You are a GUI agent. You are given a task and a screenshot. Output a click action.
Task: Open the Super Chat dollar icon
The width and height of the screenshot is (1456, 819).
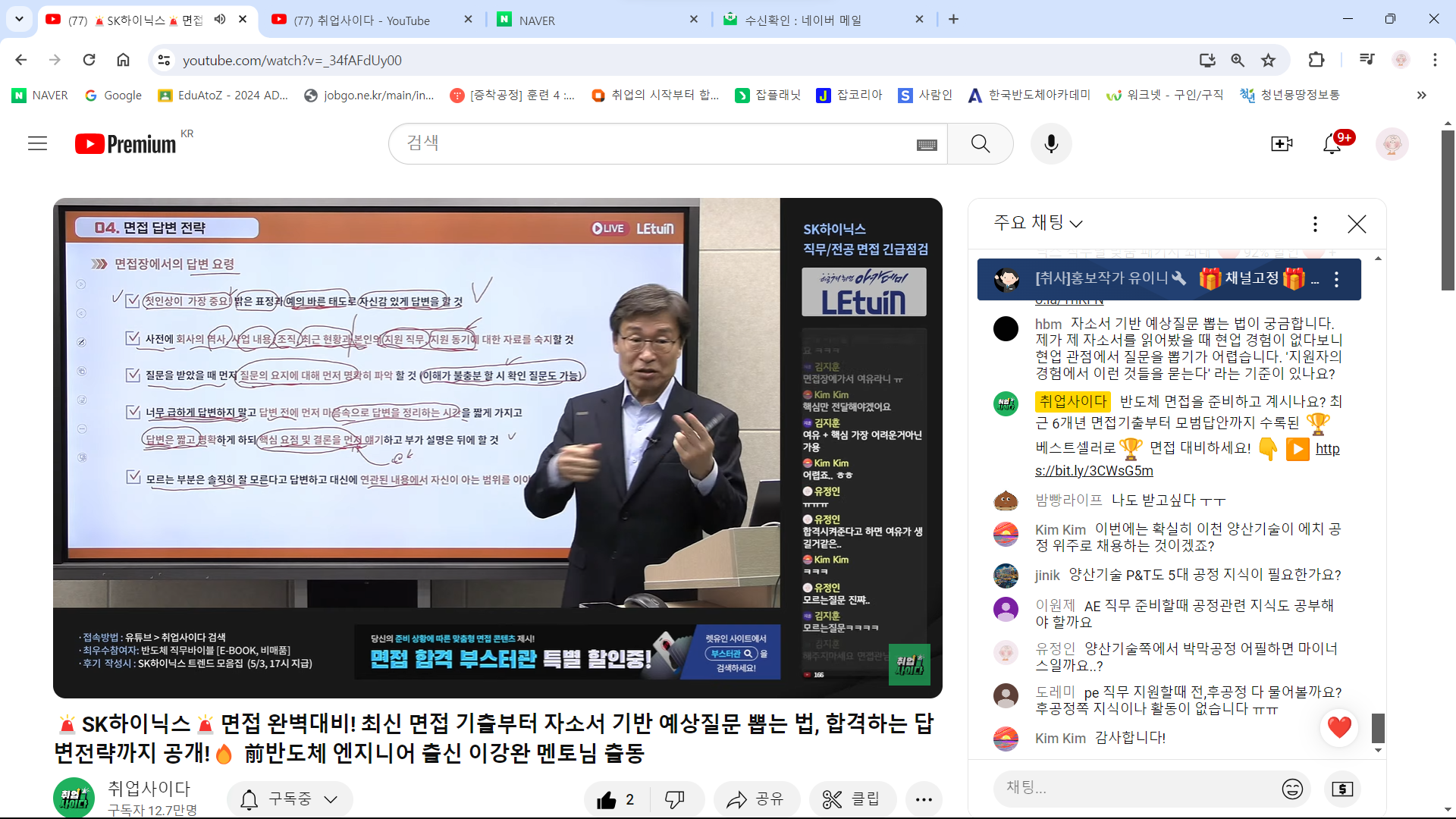(1342, 789)
